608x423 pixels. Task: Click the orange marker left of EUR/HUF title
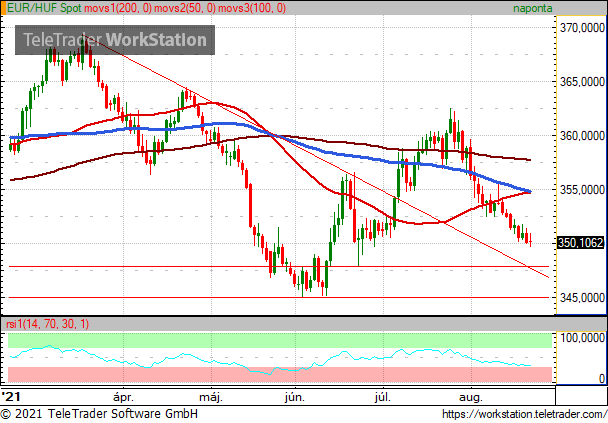pyautogui.click(x=3, y=8)
